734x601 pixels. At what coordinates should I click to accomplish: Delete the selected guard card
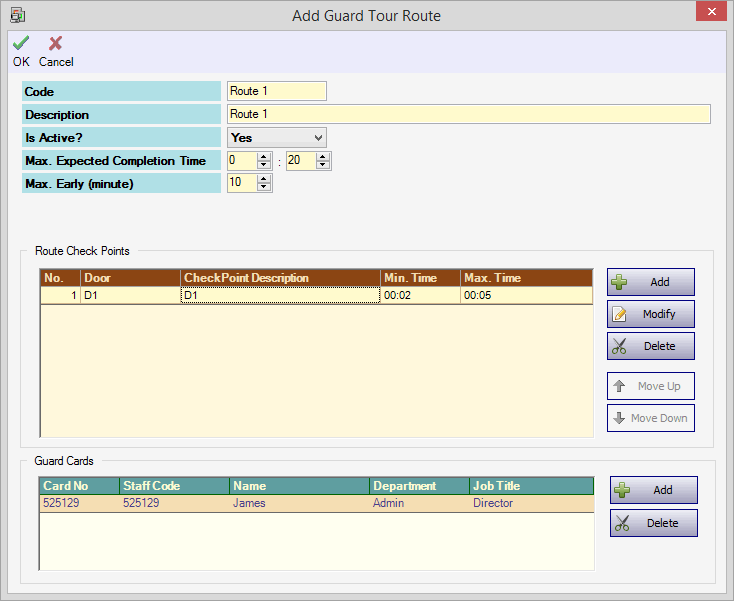653,523
